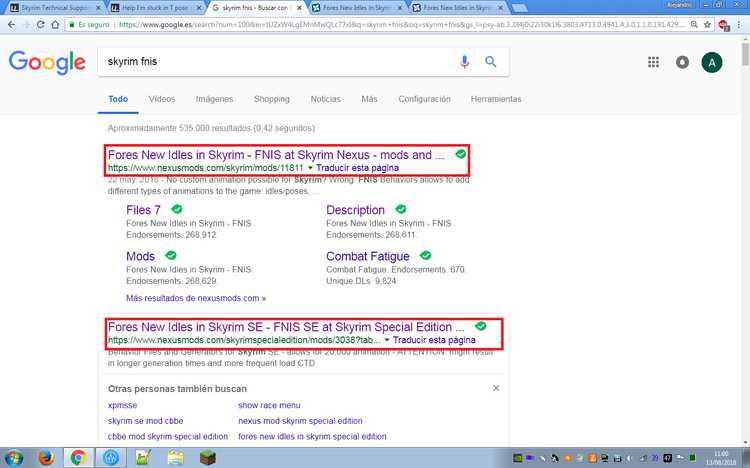Screen dimensions: 750x468
Task: Click green checkmark beside the Description result
Action: point(401,209)
